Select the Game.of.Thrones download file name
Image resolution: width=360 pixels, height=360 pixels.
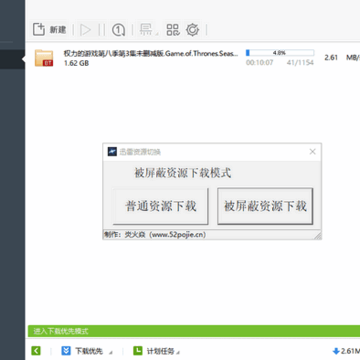click(151, 53)
